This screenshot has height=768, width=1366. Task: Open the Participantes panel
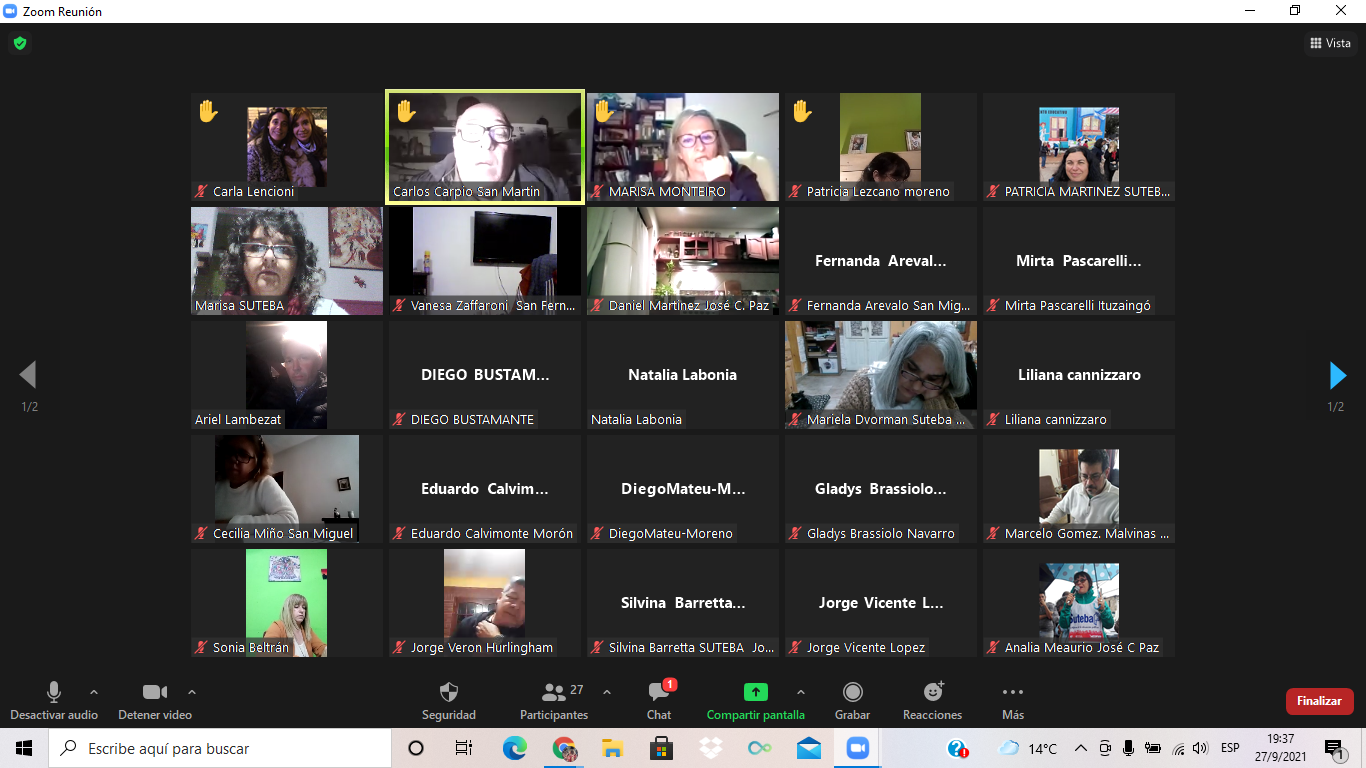click(x=554, y=692)
